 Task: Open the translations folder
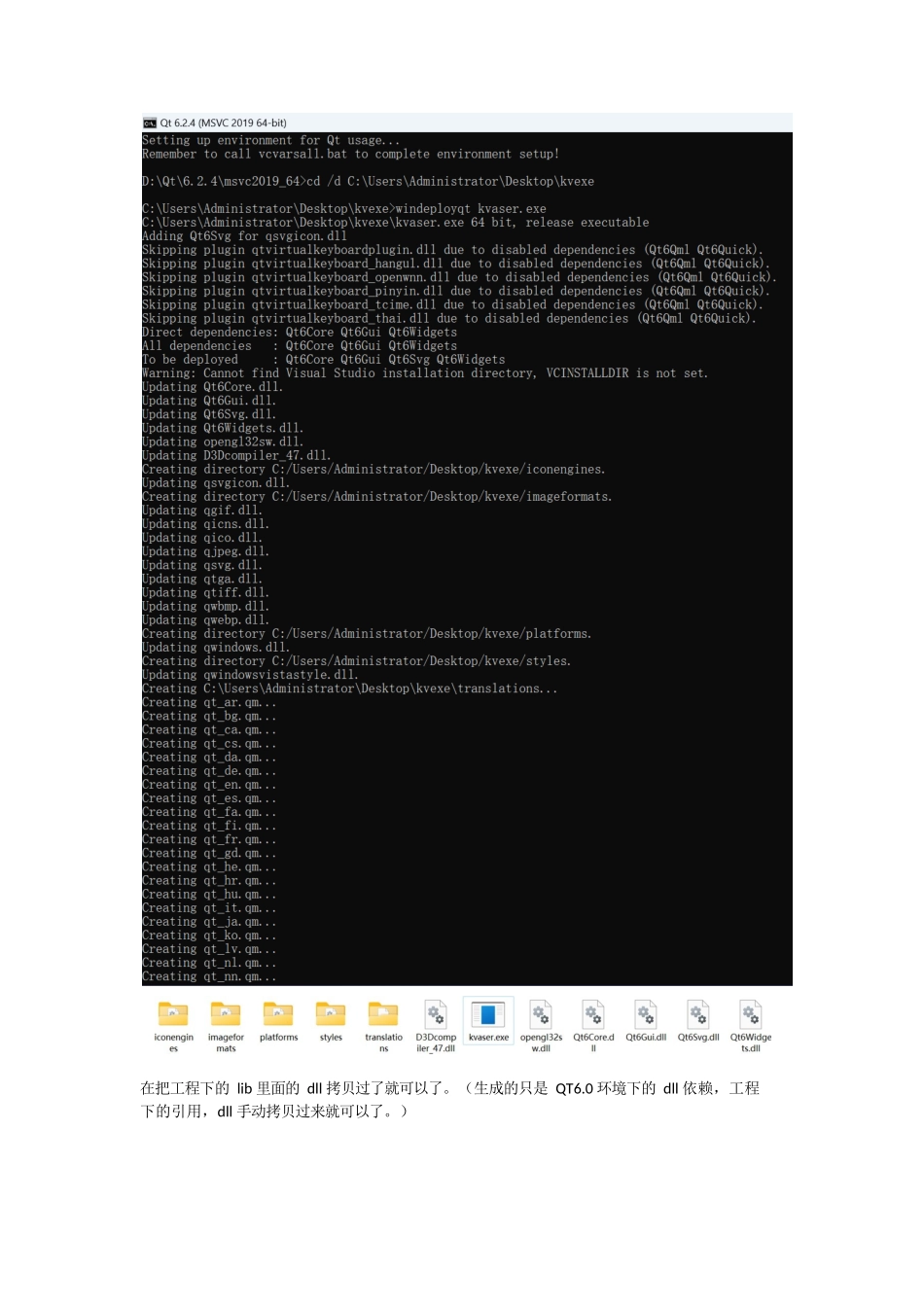click(383, 1027)
